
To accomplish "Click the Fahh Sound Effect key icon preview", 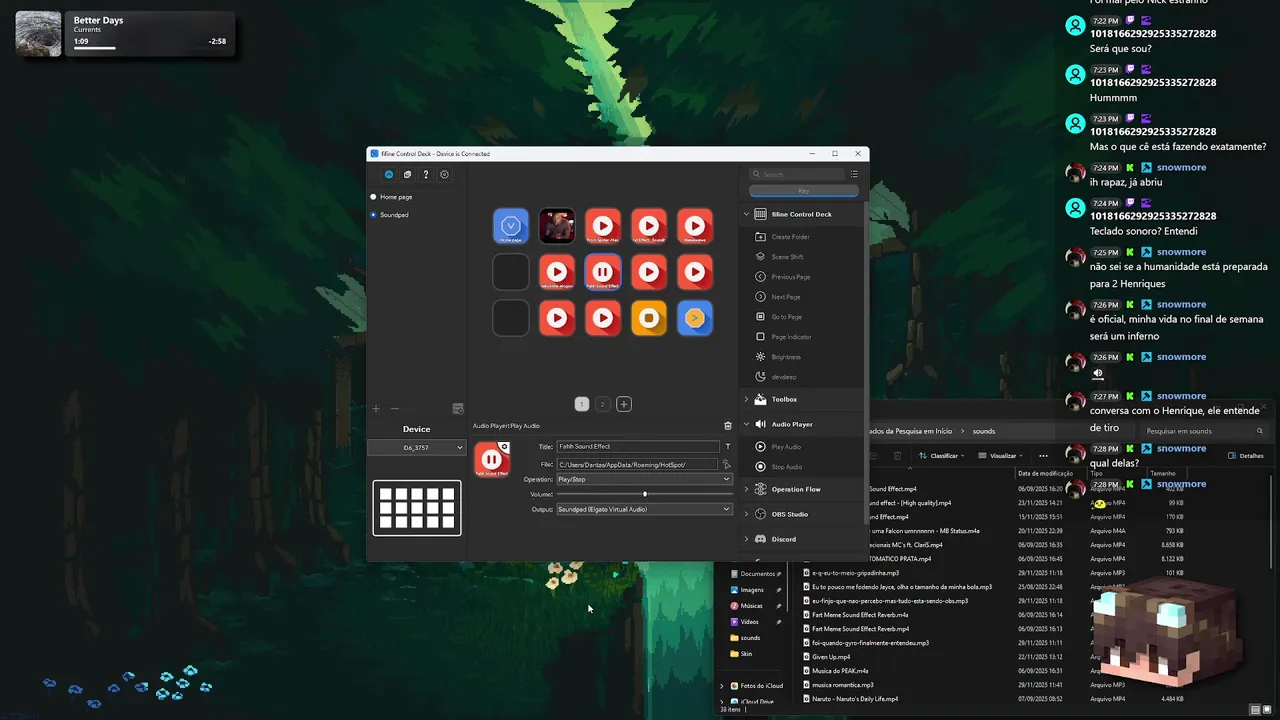I will pyautogui.click(x=491, y=460).
